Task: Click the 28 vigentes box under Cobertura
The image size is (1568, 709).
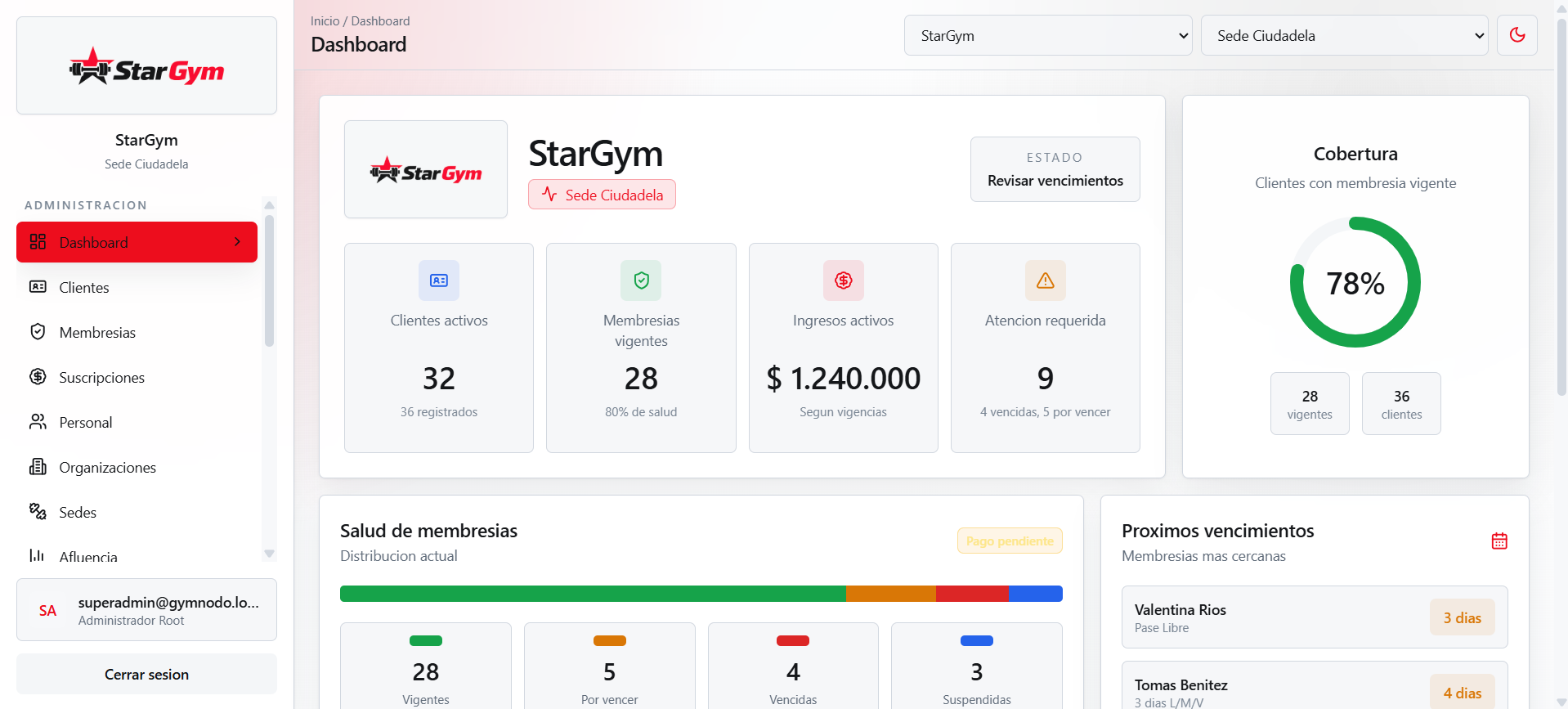Action: click(x=1310, y=404)
